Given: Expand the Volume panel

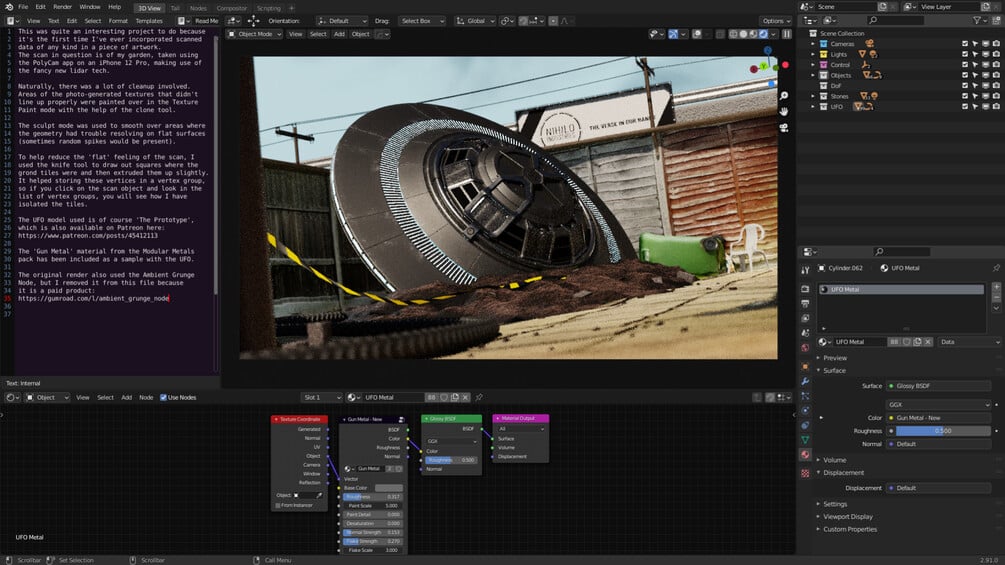Looking at the screenshot, I should pos(834,460).
